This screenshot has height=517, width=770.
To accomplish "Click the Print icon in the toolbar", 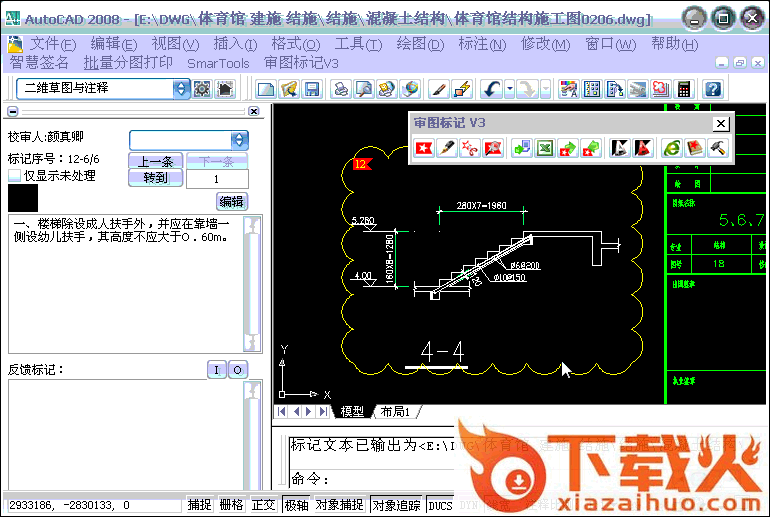I will pos(341,89).
